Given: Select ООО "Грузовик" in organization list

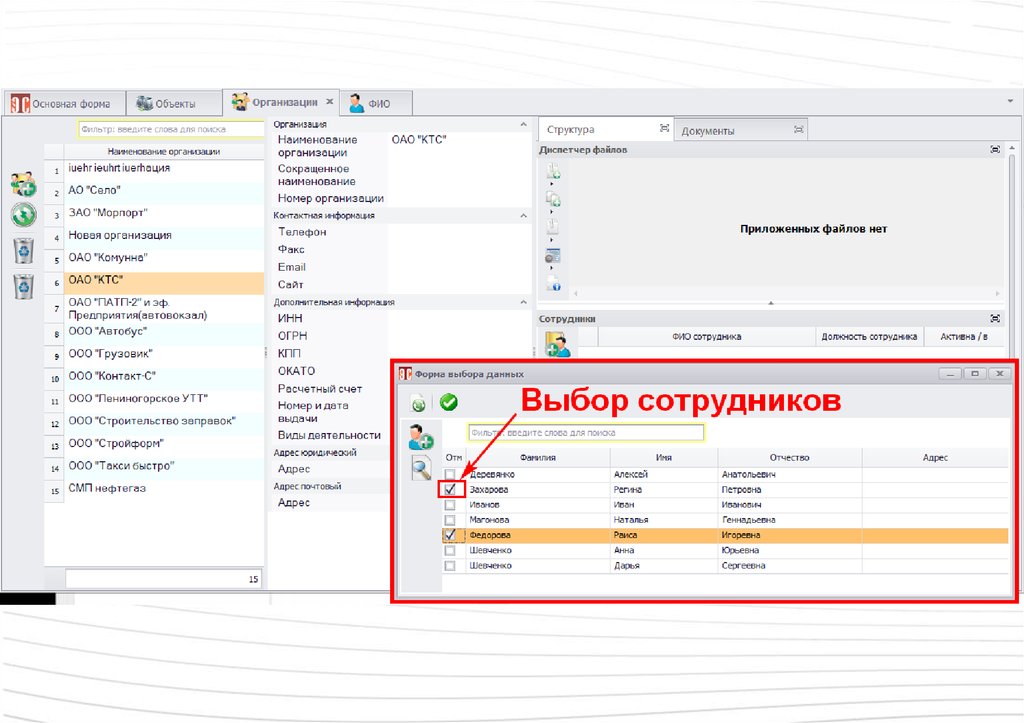Looking at the screenshot, I should coord(110,354).
